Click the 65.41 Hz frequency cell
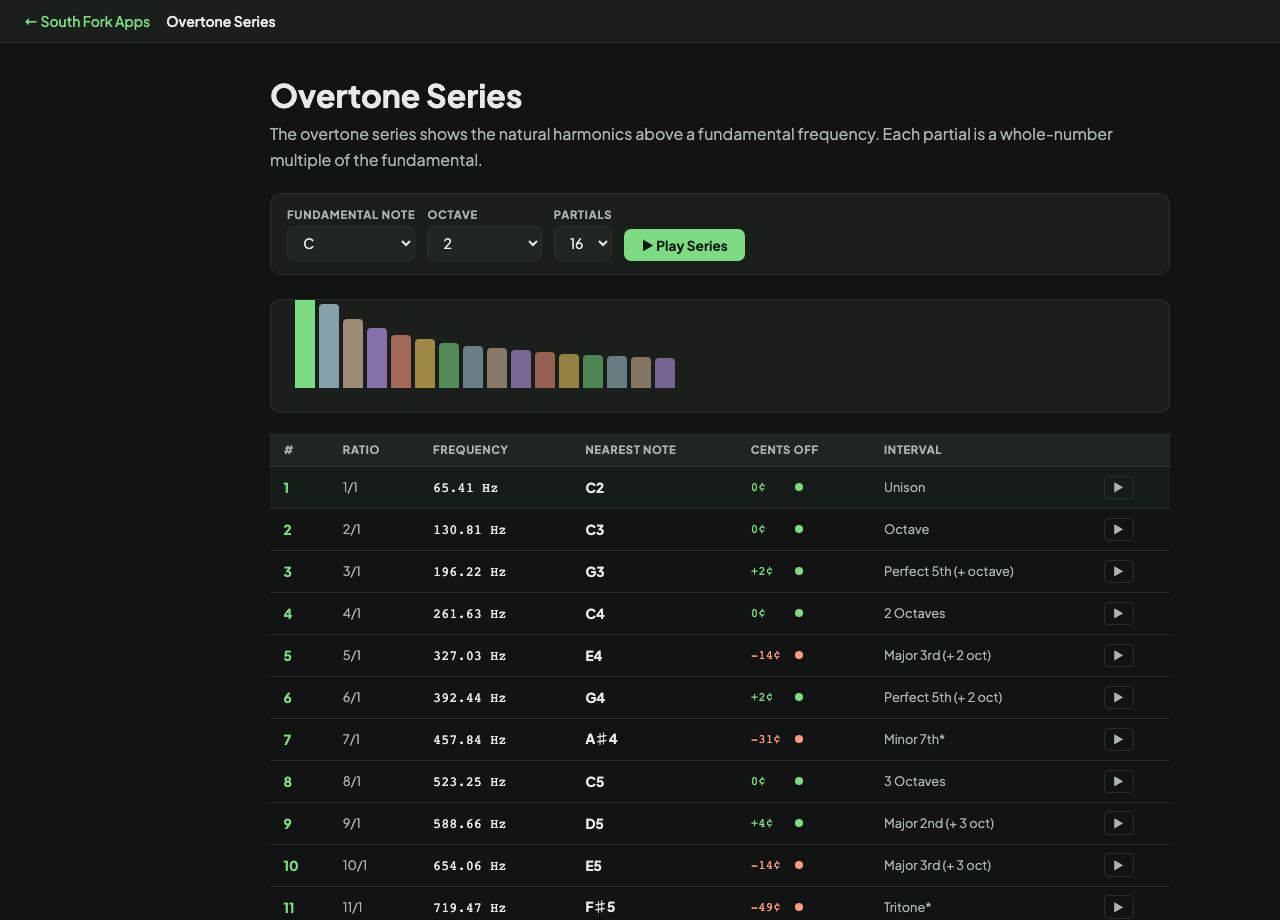The height and width of the screenshot is (920, 1280). (465, 488)
